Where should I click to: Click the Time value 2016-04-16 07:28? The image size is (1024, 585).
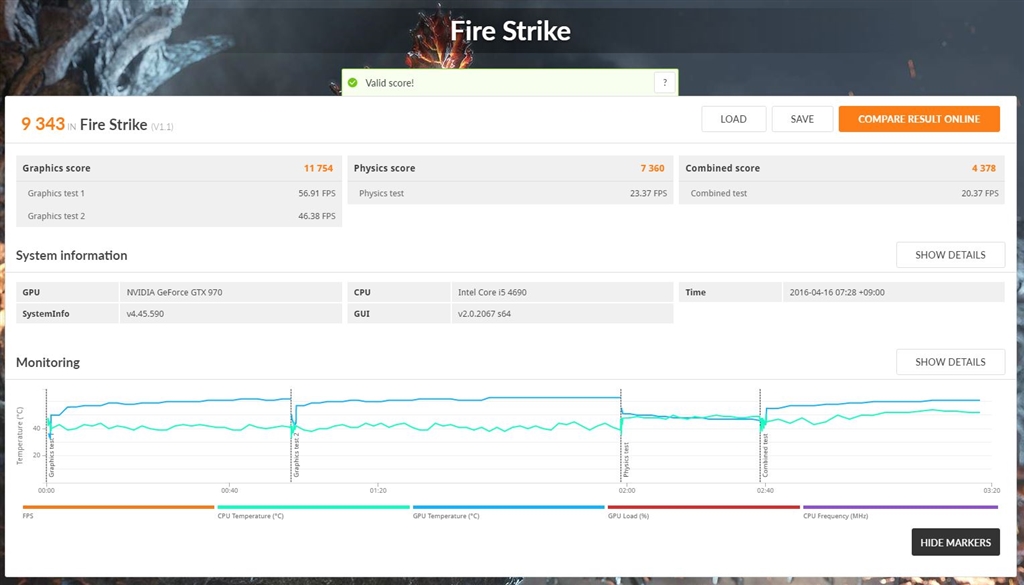893,292
